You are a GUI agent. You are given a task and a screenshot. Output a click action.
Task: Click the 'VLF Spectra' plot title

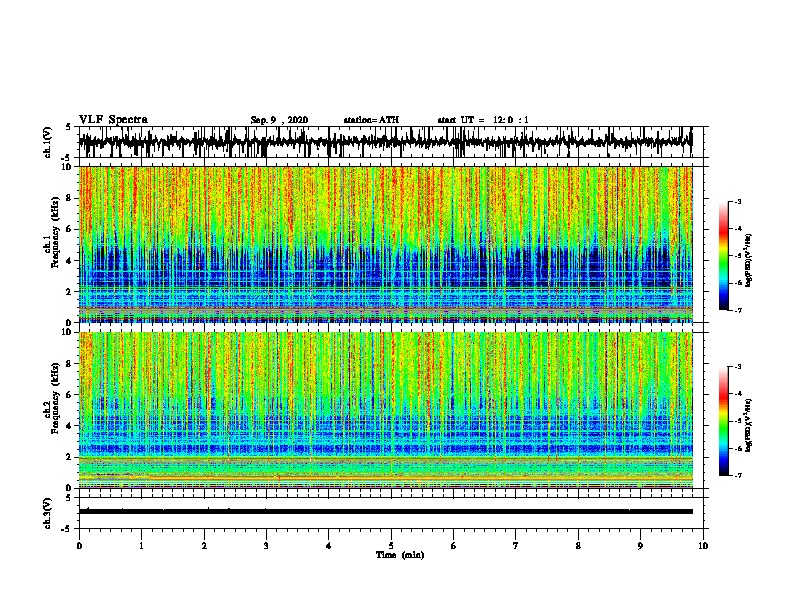113,120
